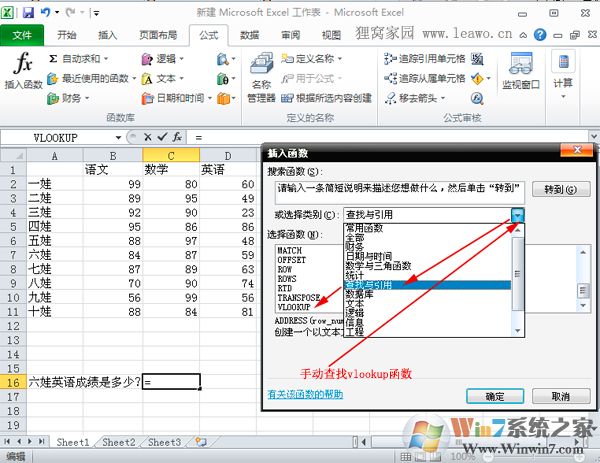Switch to the Insert (插入) tab

coord(108,35)
